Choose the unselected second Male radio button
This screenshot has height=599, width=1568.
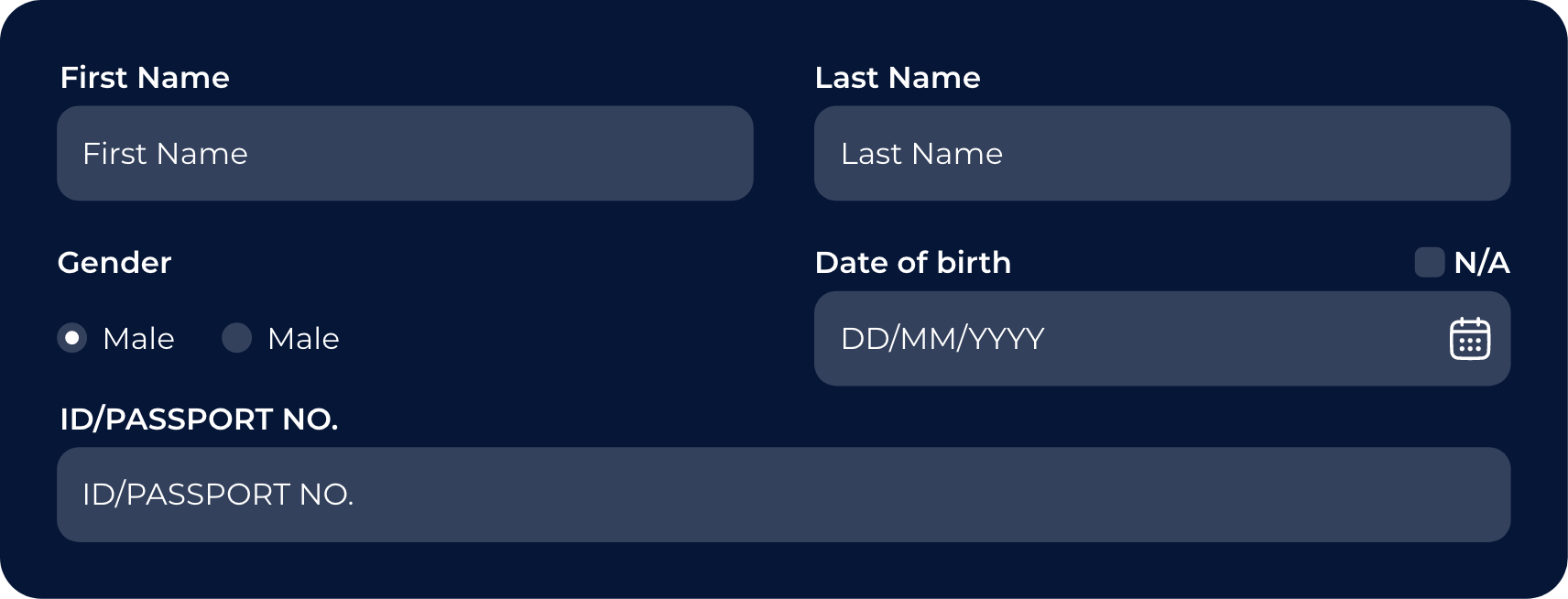pos(237,338)
